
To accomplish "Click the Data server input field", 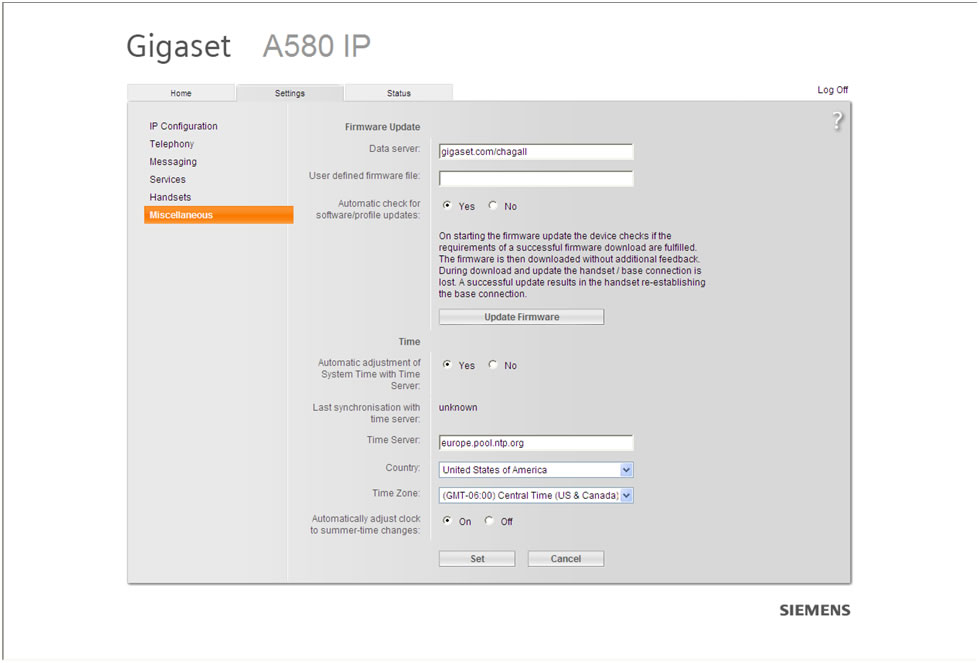I will pyautogui.click(x=536, y=152).
